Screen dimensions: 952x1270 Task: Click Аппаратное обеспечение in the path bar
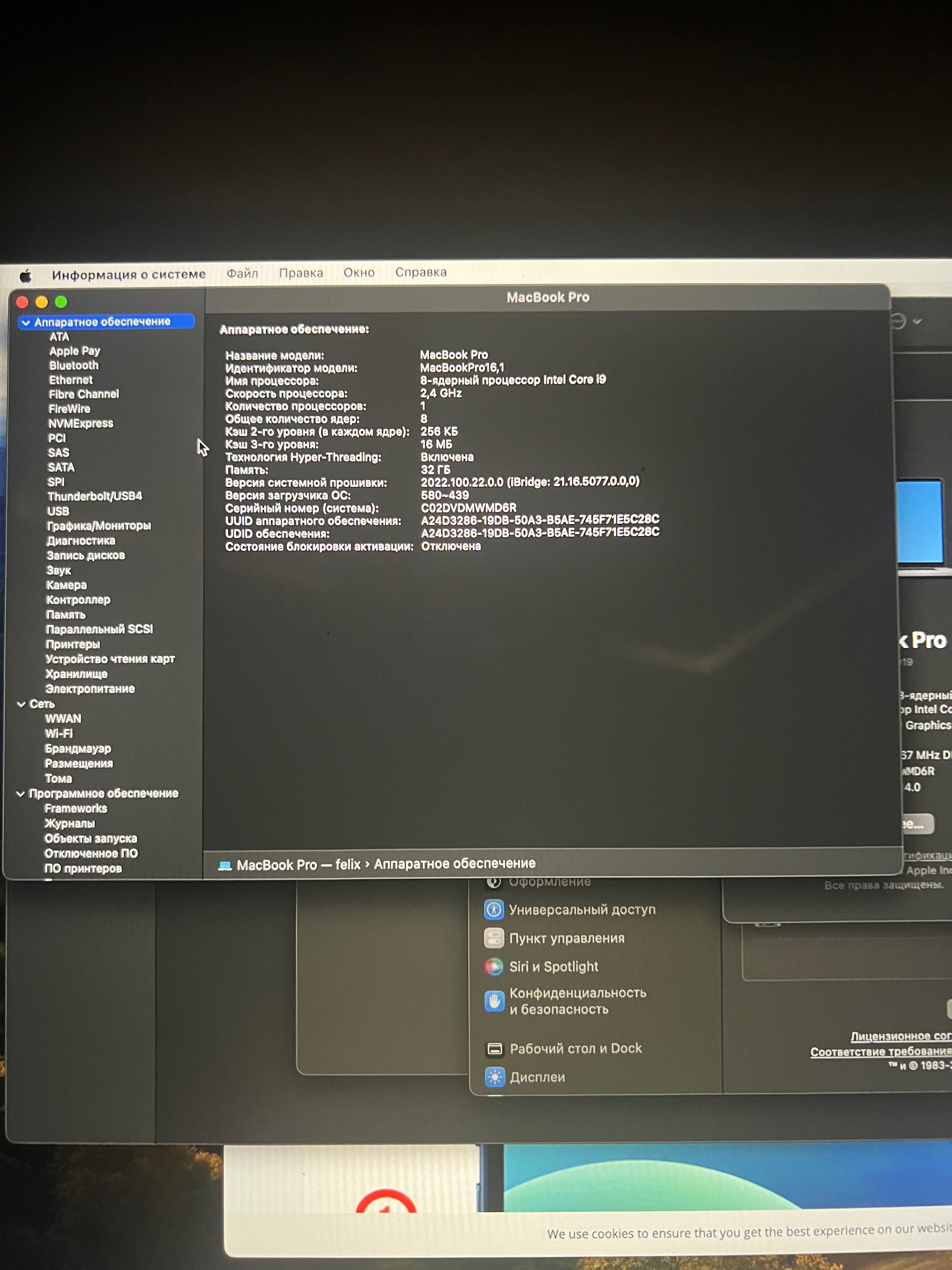tap(455, 863)
